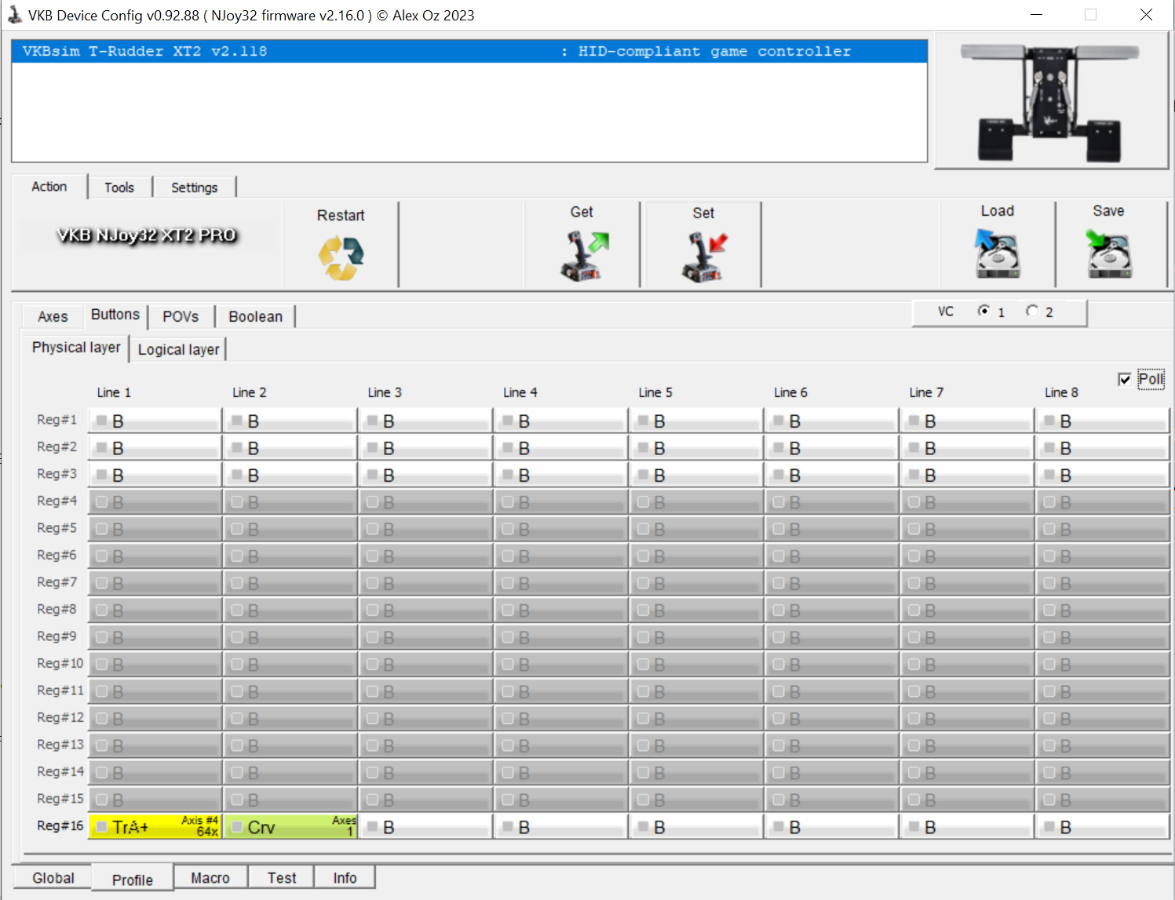Click greyed Reg#15 Line 8 cell
1175x900 pixels.
pos(1102,800)
